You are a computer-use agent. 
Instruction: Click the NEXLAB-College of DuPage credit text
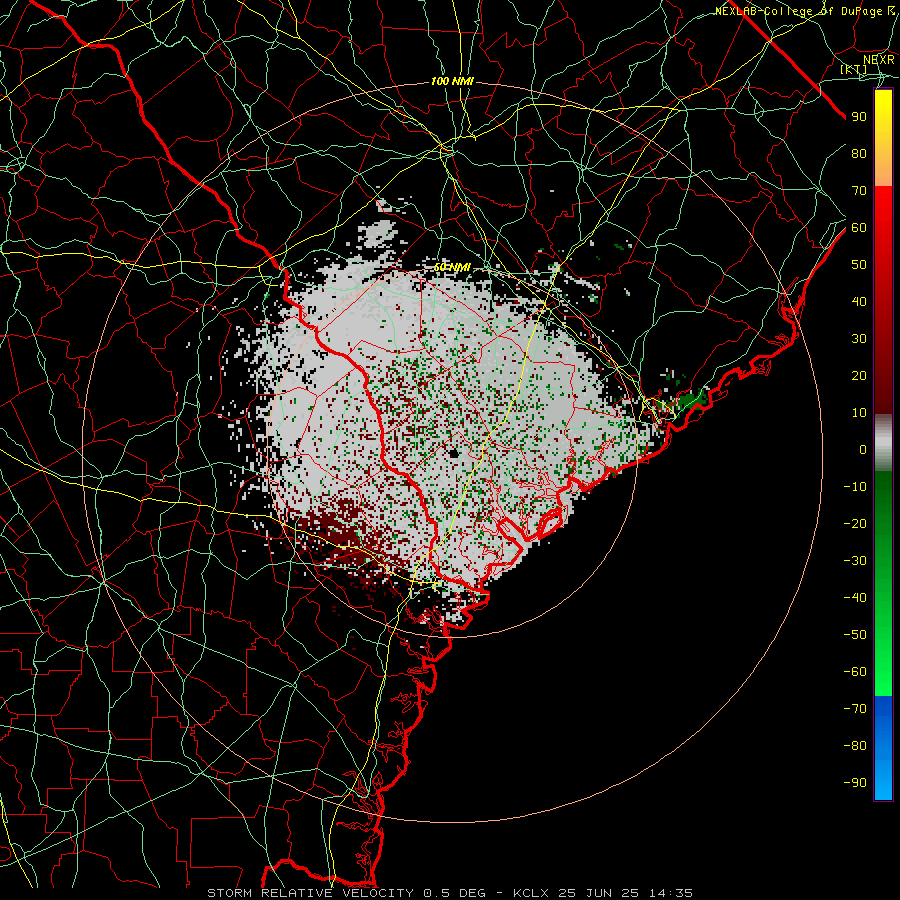click(x=804, y=11)
